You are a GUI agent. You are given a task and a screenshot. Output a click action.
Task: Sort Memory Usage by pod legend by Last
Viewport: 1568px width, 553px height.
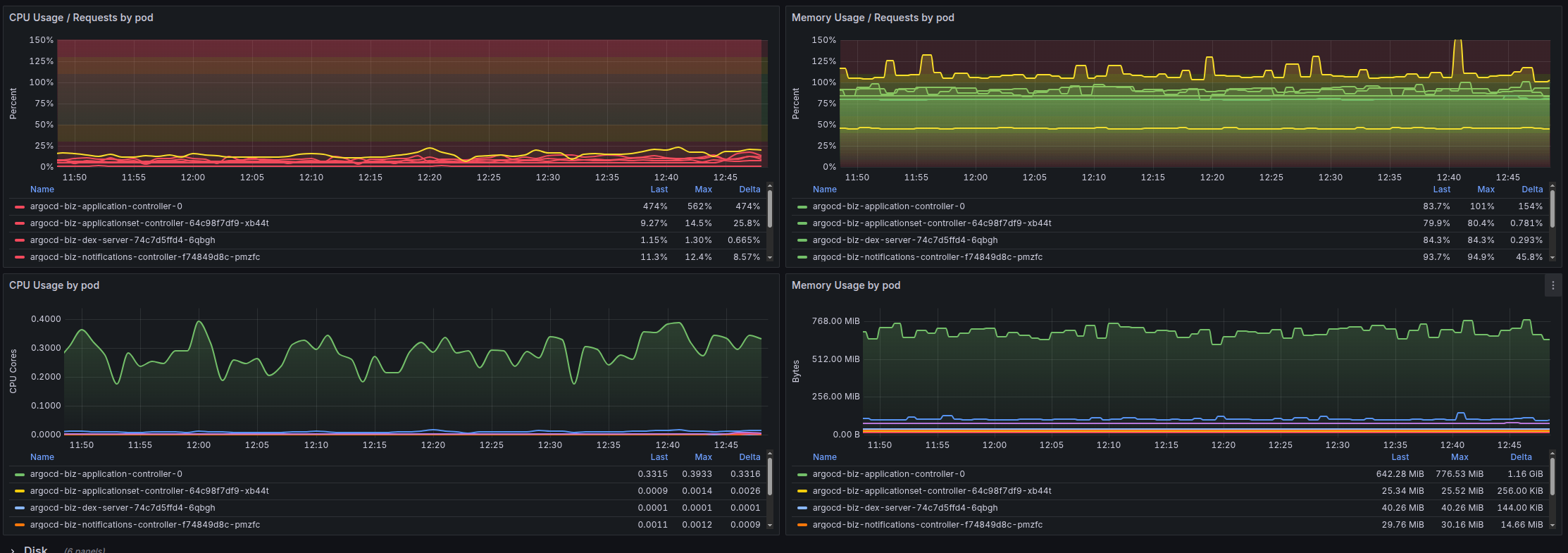tap(1400, 457)
